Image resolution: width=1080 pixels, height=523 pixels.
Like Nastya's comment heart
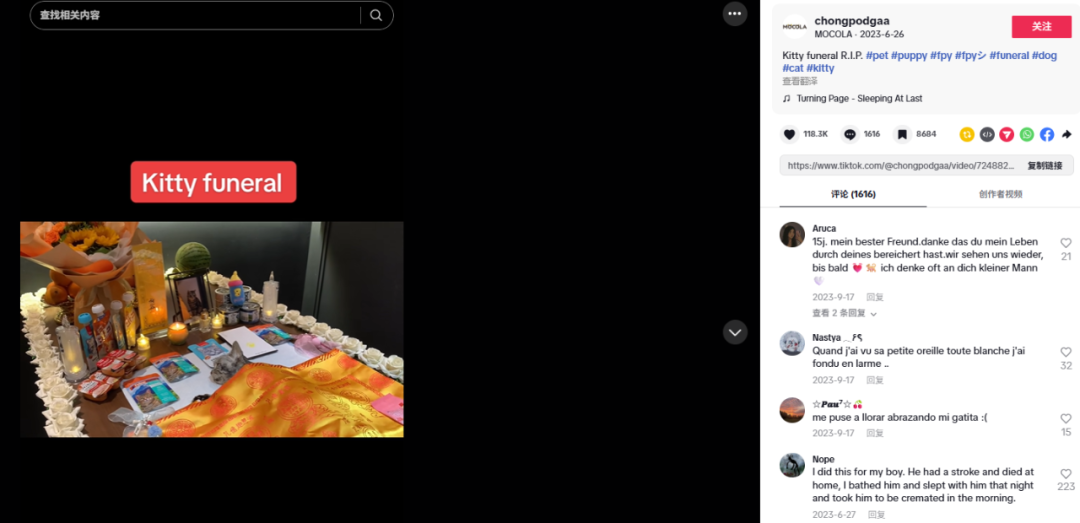tap(1066, 352)
